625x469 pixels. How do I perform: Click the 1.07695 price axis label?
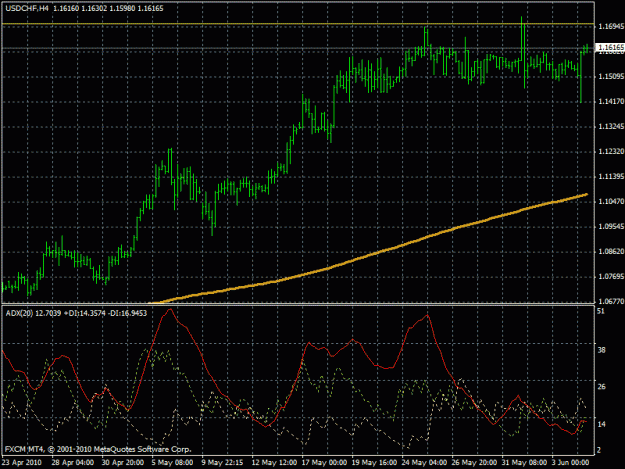click(x=610, y=277)
